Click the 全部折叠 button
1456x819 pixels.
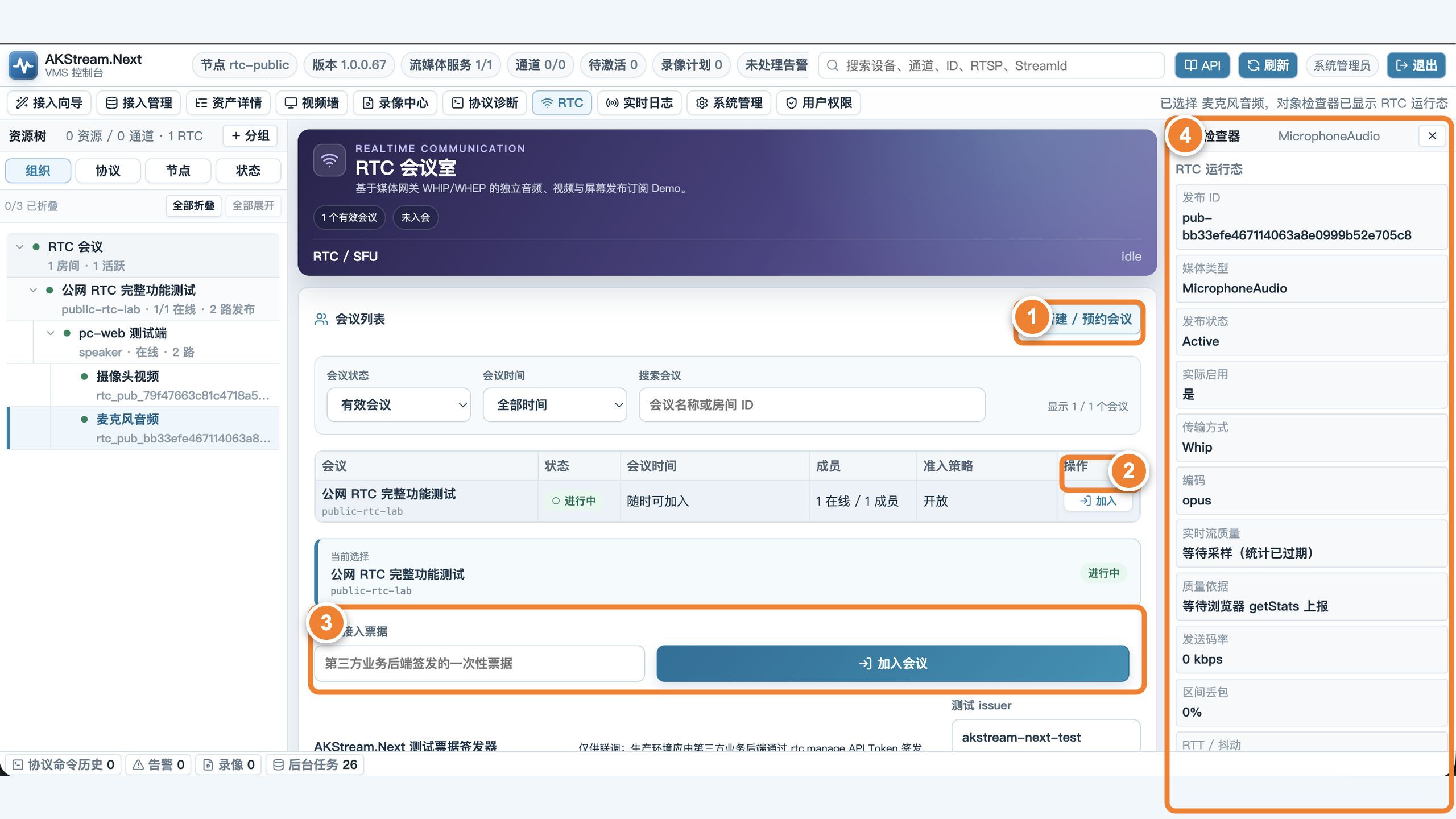pyautogui.click(x=193, y=206)
